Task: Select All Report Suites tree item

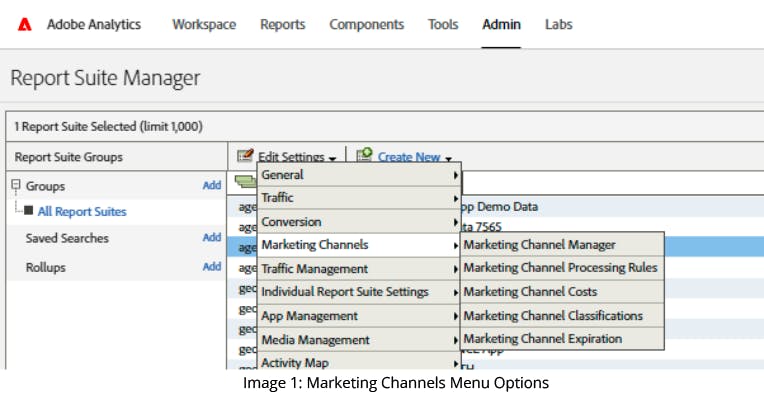Action: 82,211
